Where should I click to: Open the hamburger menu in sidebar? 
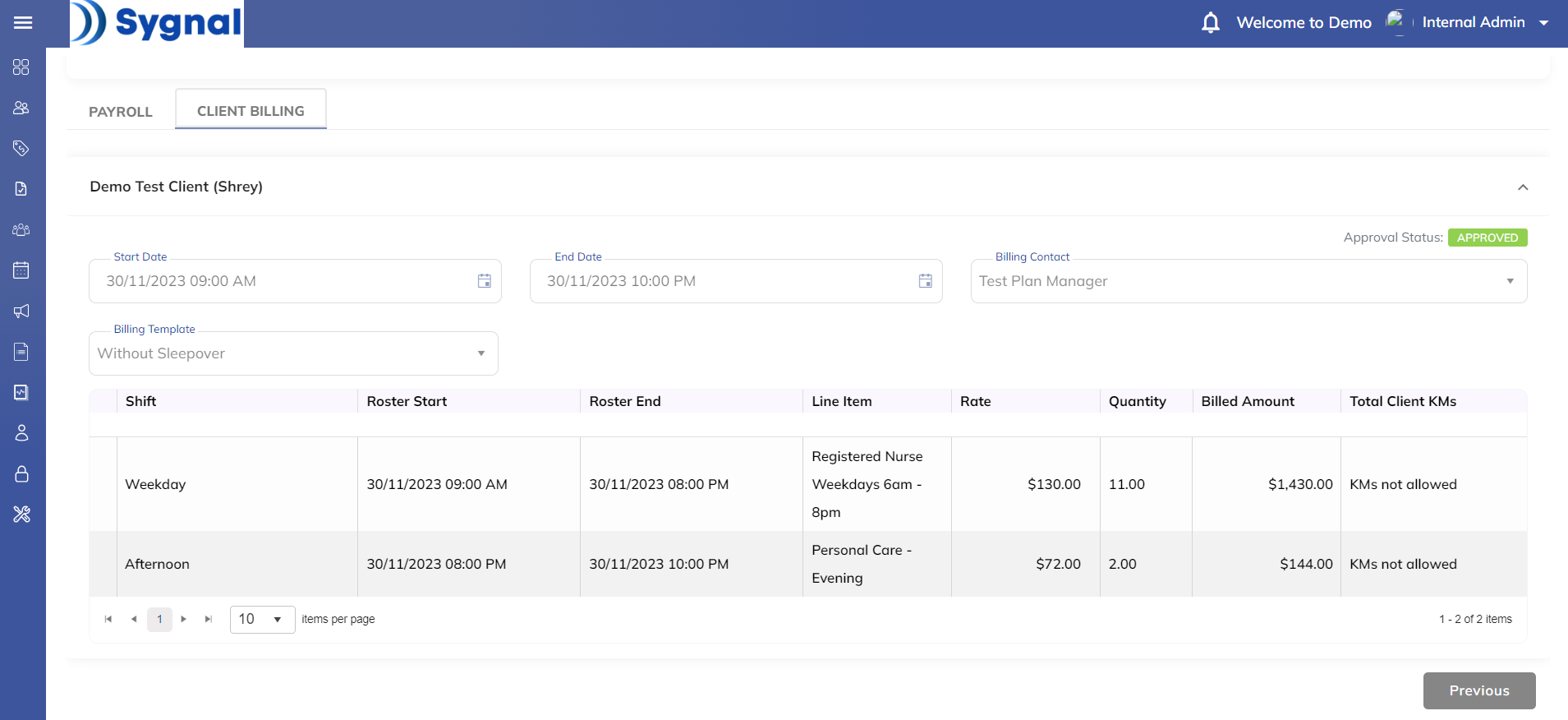tap(23, 23)
